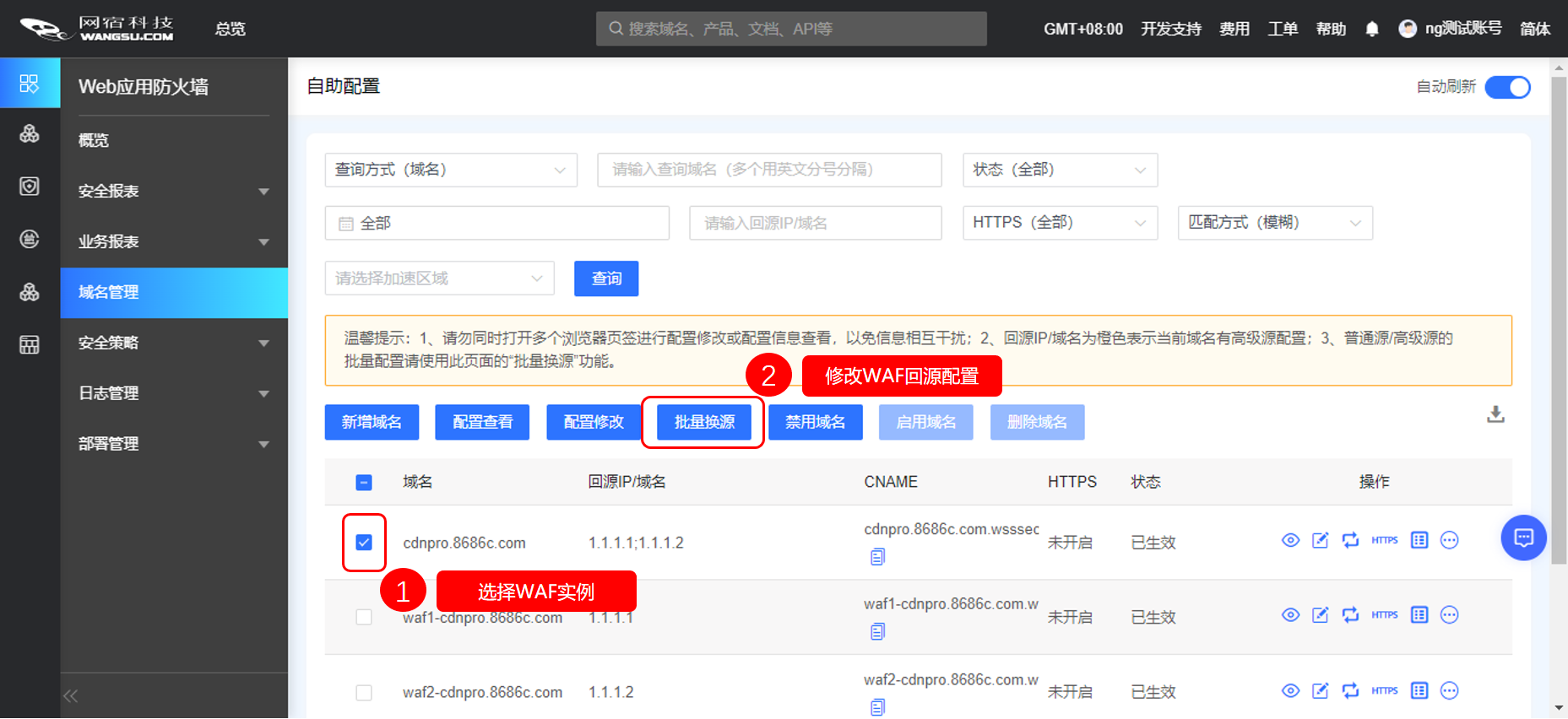
Task: List icon for cdnpro.8686c.com row
Action: coord(1419,540)
